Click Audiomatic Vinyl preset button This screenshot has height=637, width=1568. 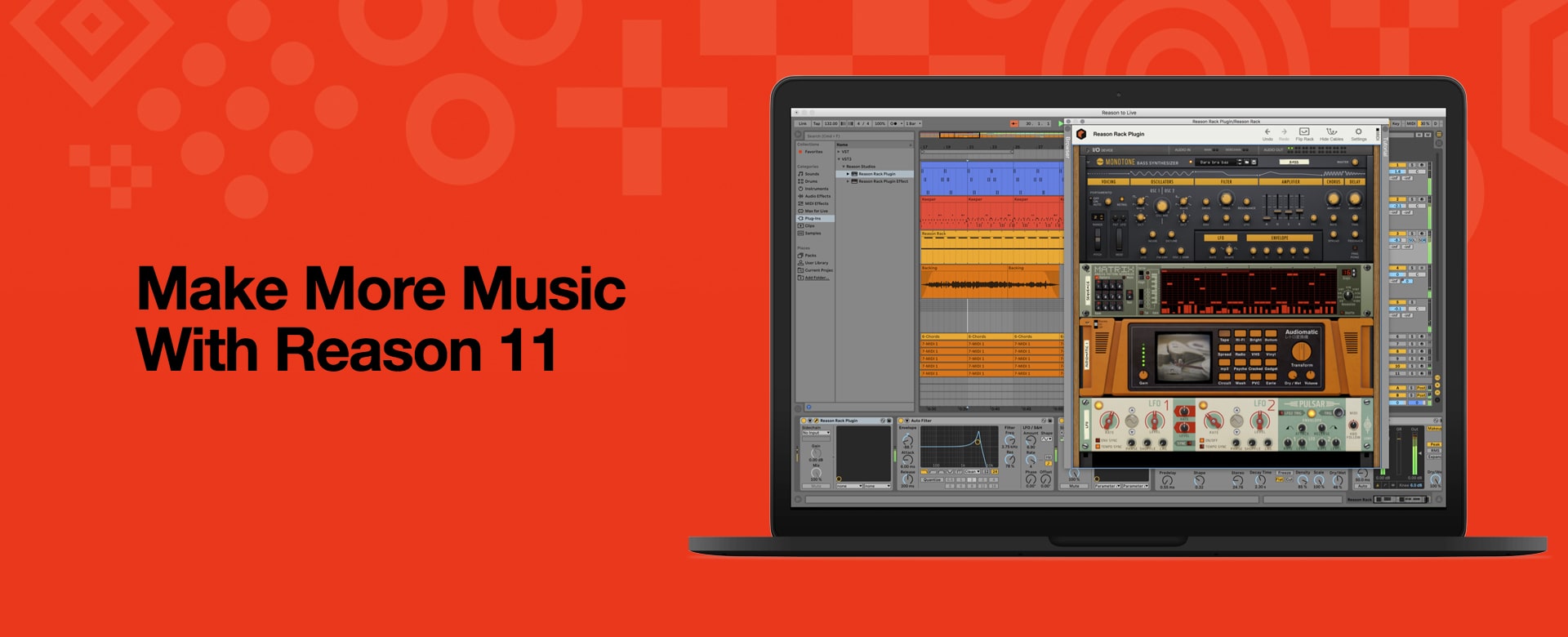1271,348
